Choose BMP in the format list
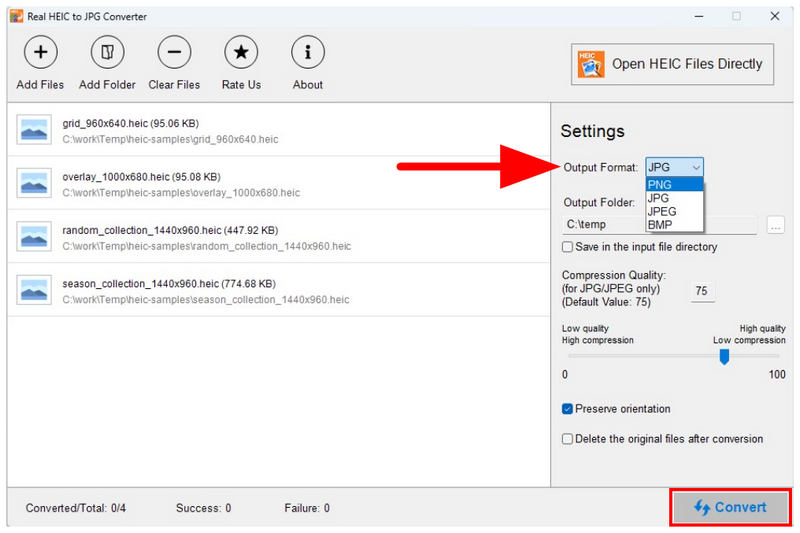 click(x=674, y=224)
